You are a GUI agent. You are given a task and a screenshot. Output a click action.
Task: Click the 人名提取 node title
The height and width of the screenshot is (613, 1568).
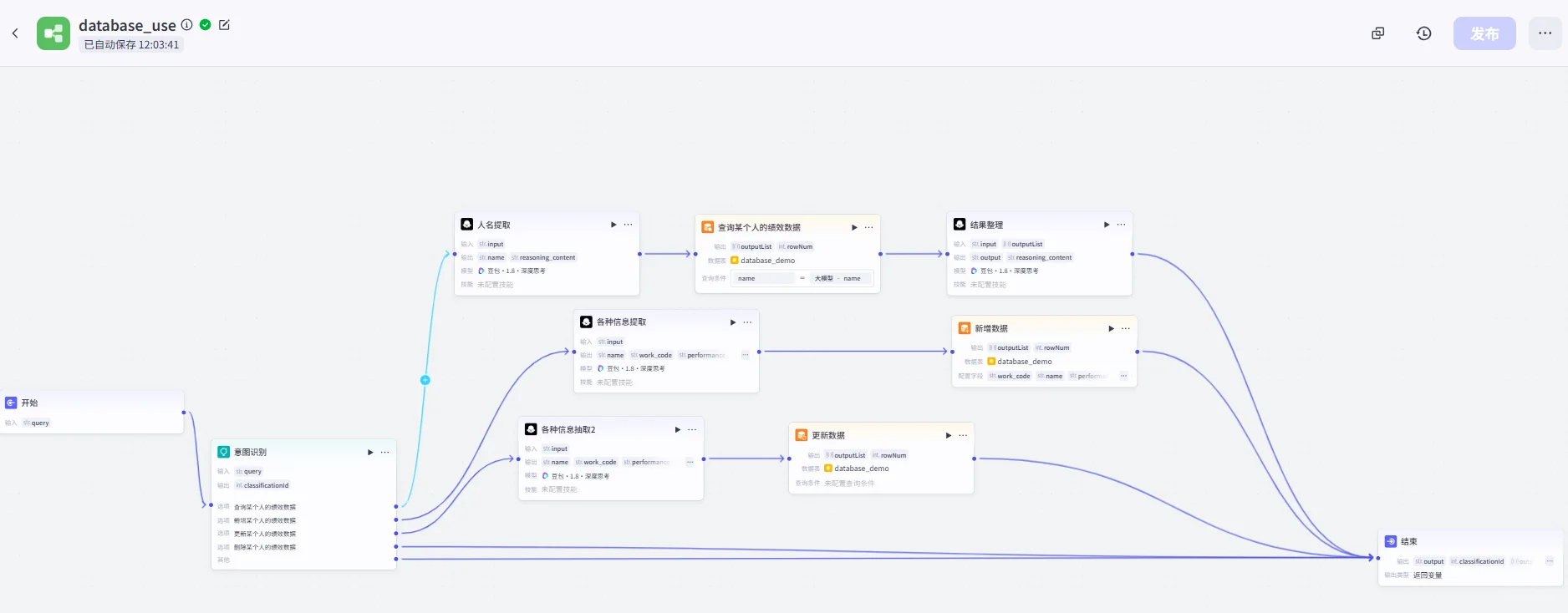point(494,225)
